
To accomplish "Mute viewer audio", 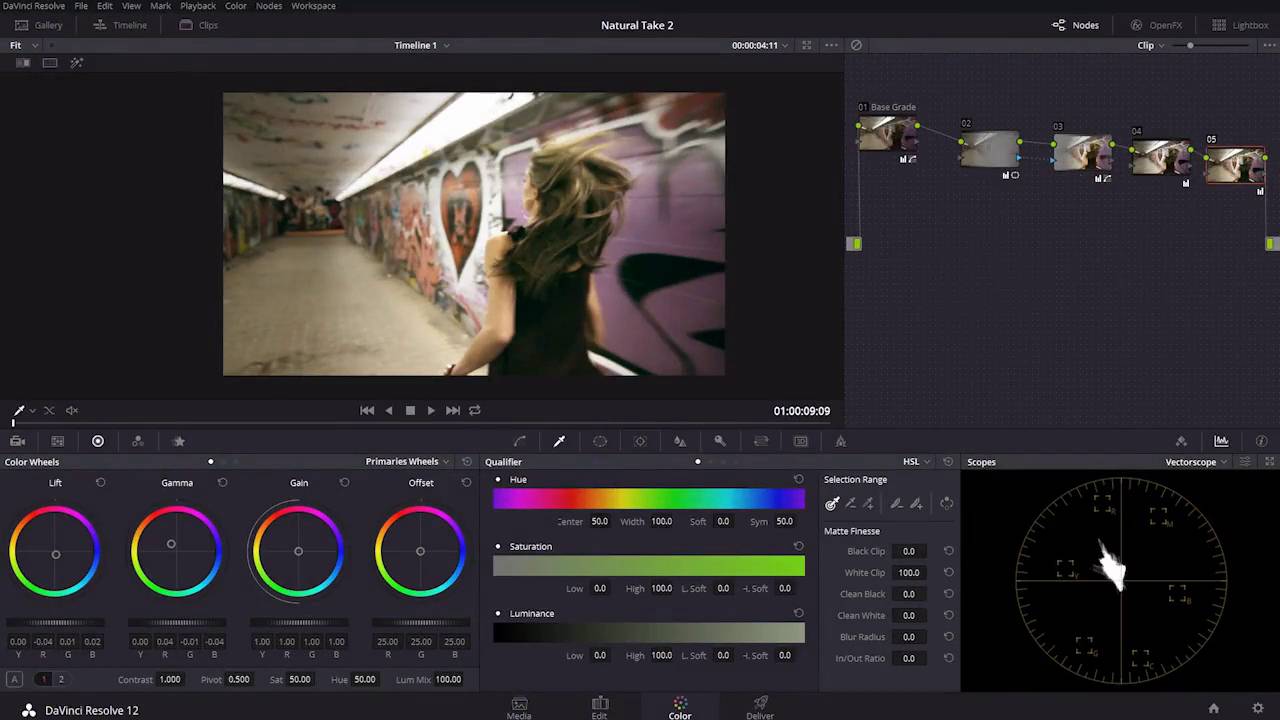I will click(x=72, y=410).
